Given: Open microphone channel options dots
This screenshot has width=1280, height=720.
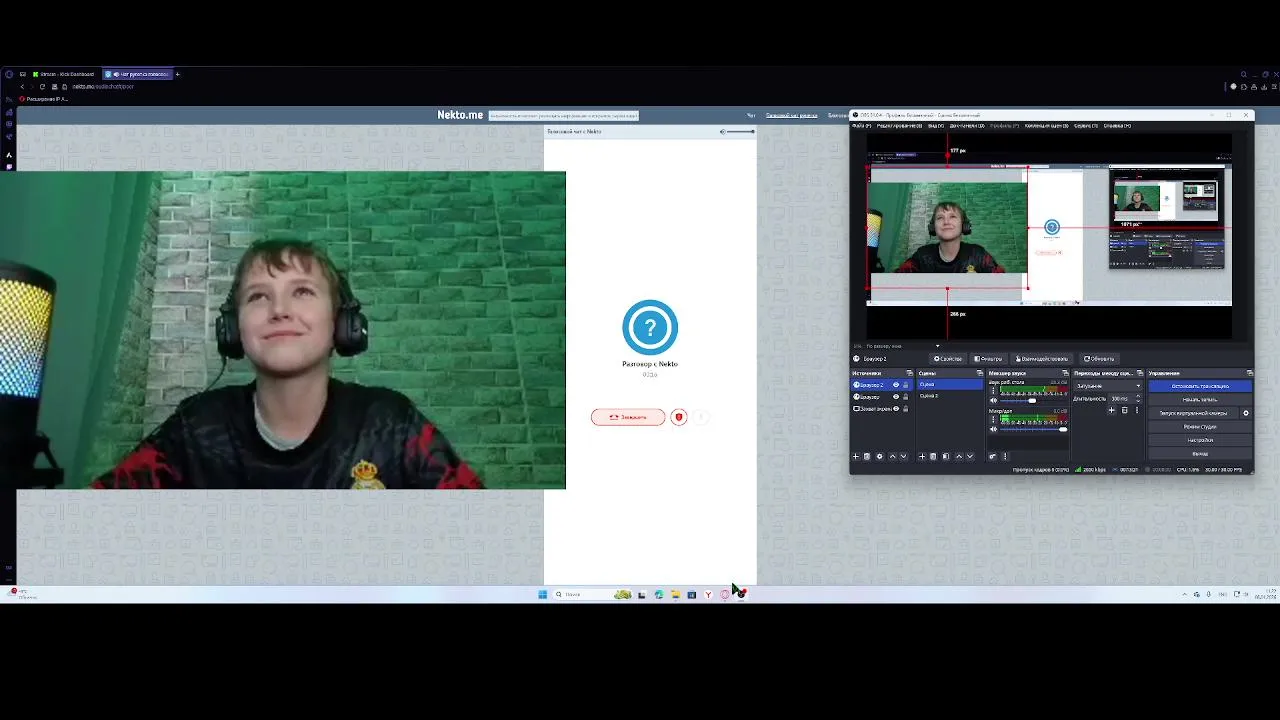Looking at the screenshot, I should 993,419.
